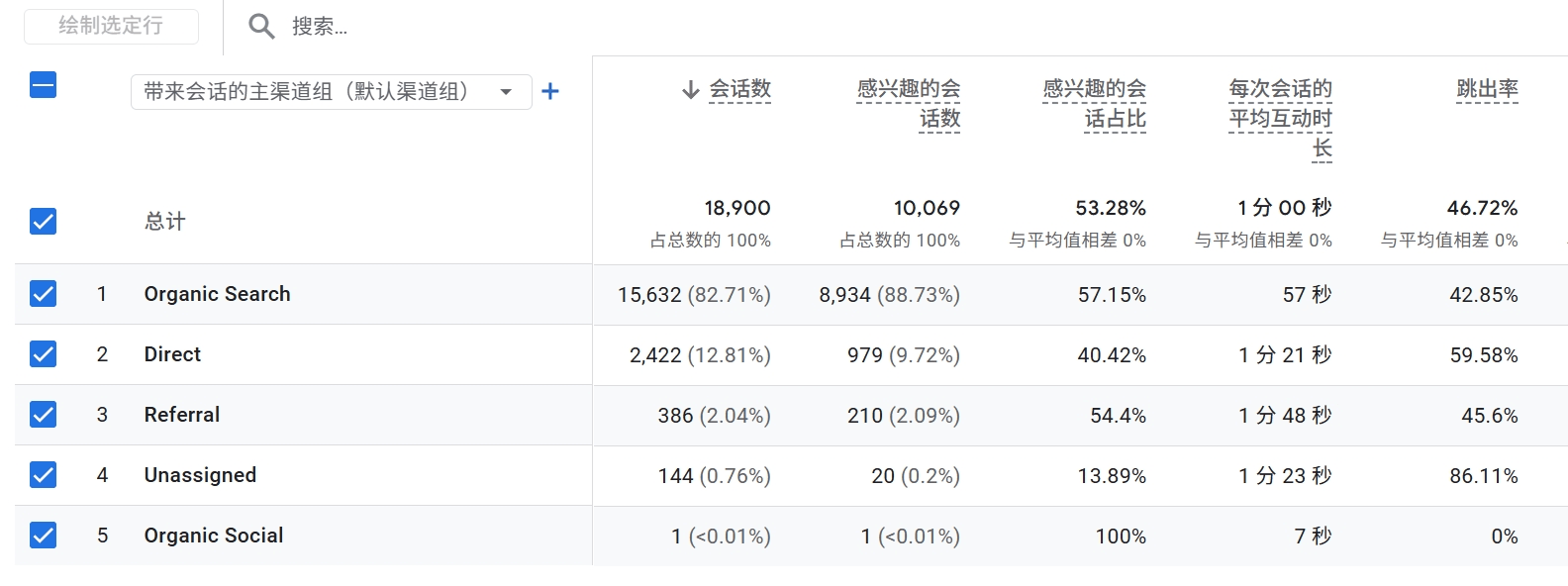This screenshot has width=1568, height=586.
Task: Uncheck the Organic Social row checkbox
Action: (44, 536)
